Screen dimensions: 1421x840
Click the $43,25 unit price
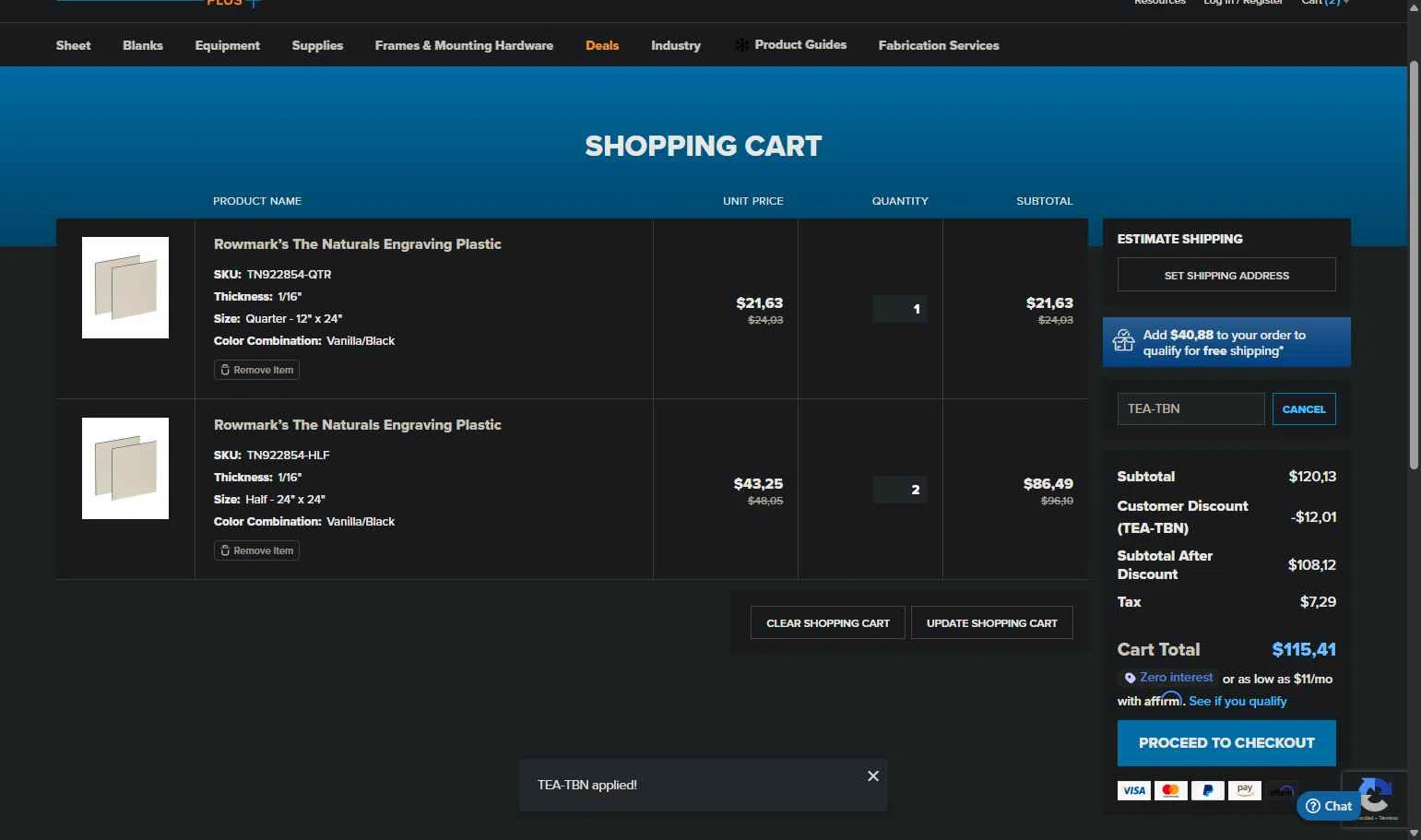(x=758, y=484)
